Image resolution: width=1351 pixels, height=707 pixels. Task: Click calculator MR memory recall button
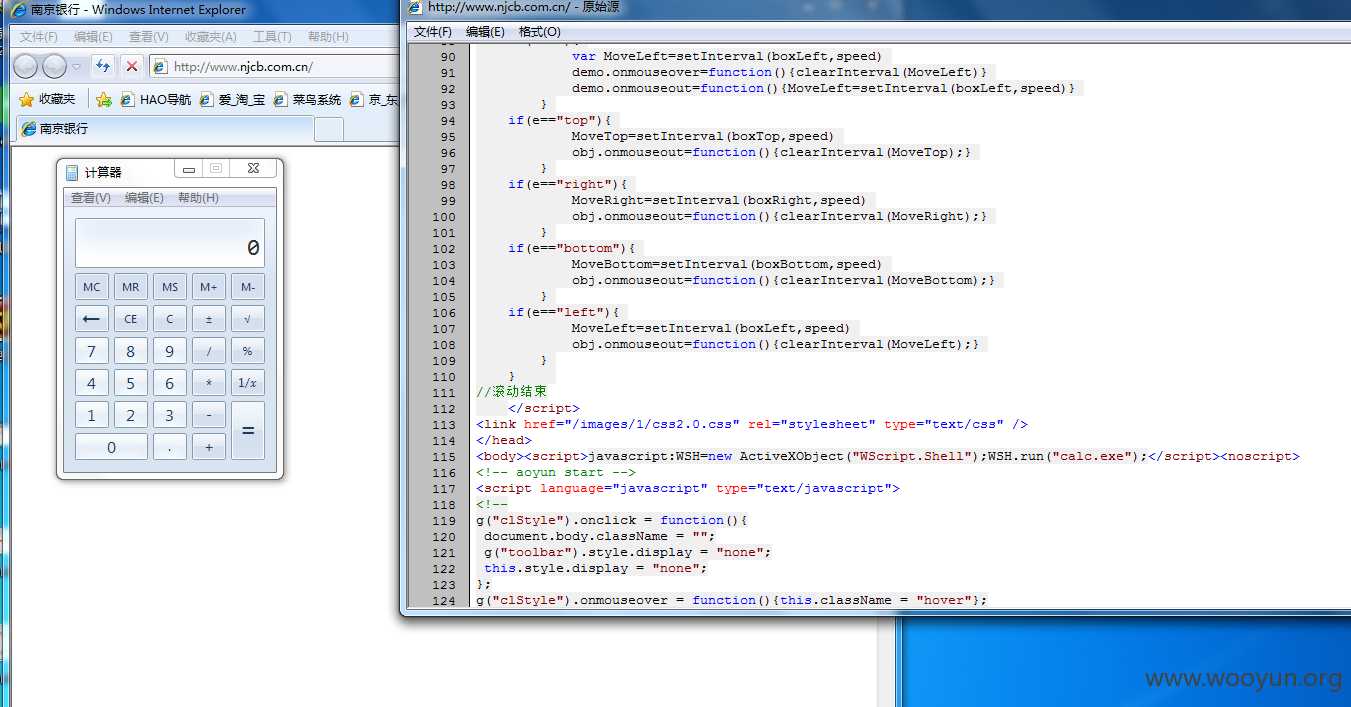(131, 287)
